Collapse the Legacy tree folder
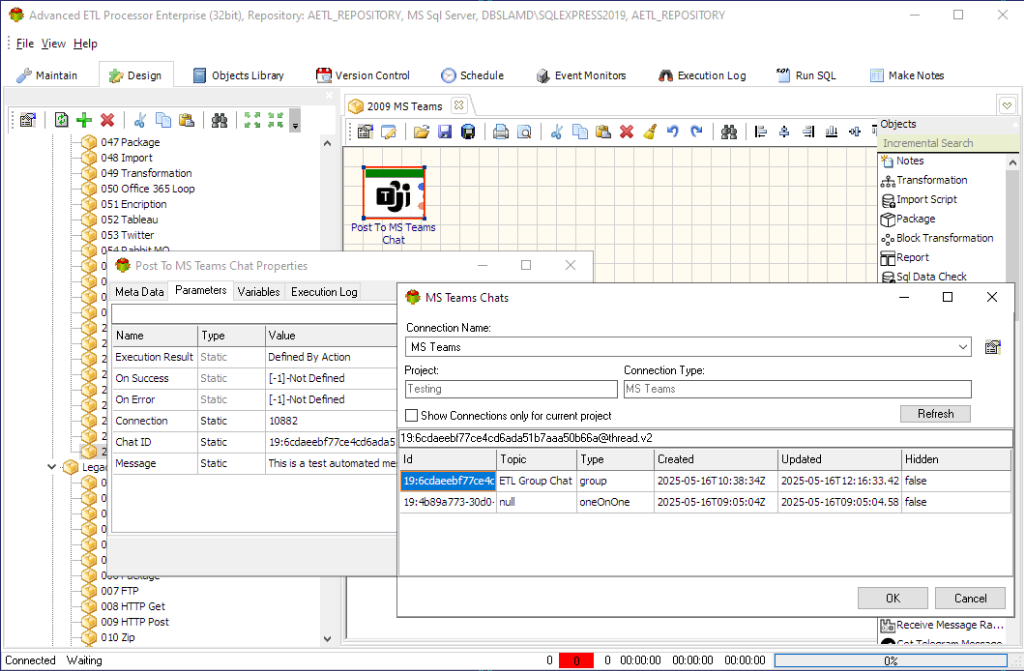The image size is (1024, 671). (x=52, y=466)
